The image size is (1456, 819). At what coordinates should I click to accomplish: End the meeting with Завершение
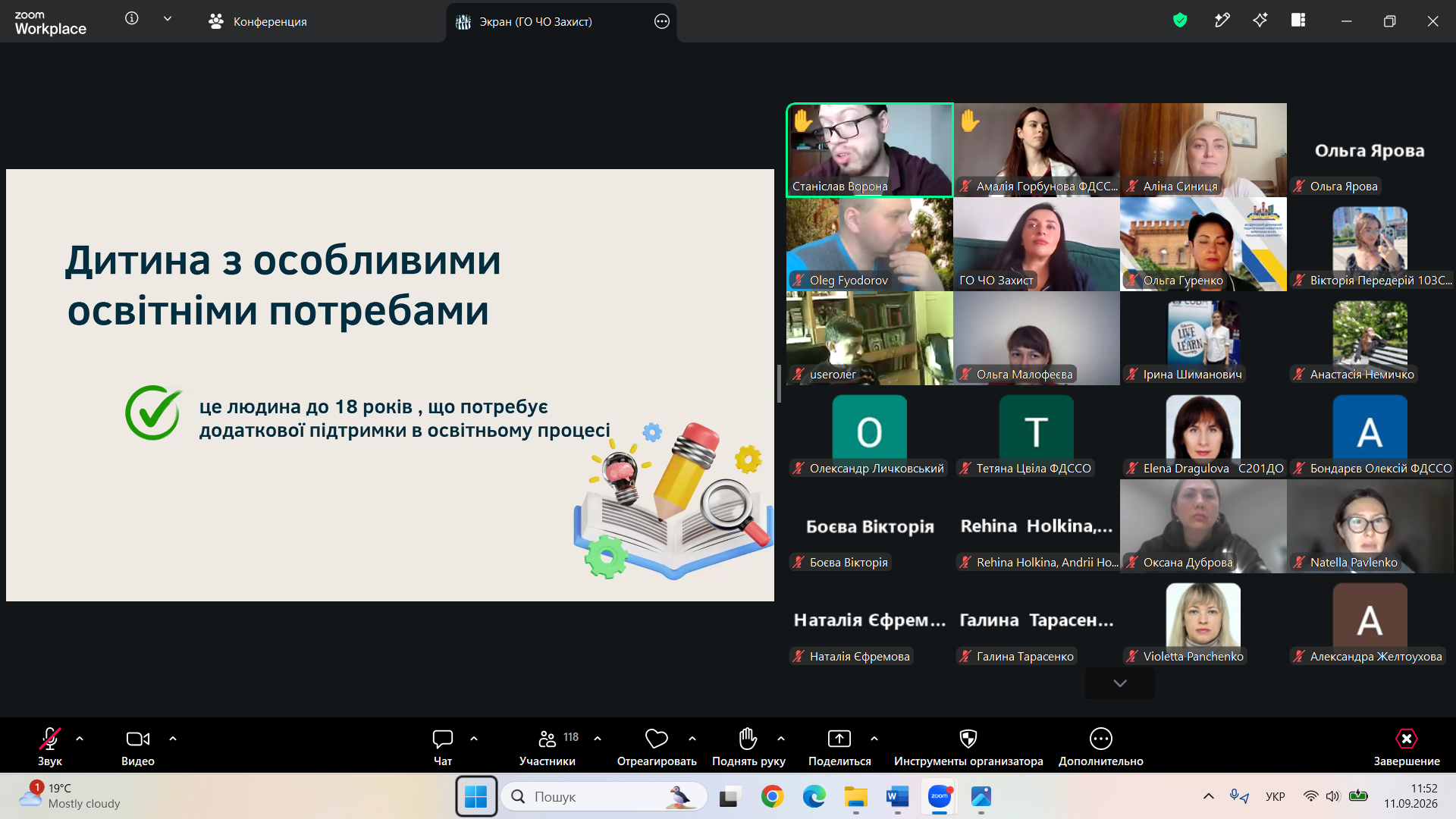pos(1407,747)
